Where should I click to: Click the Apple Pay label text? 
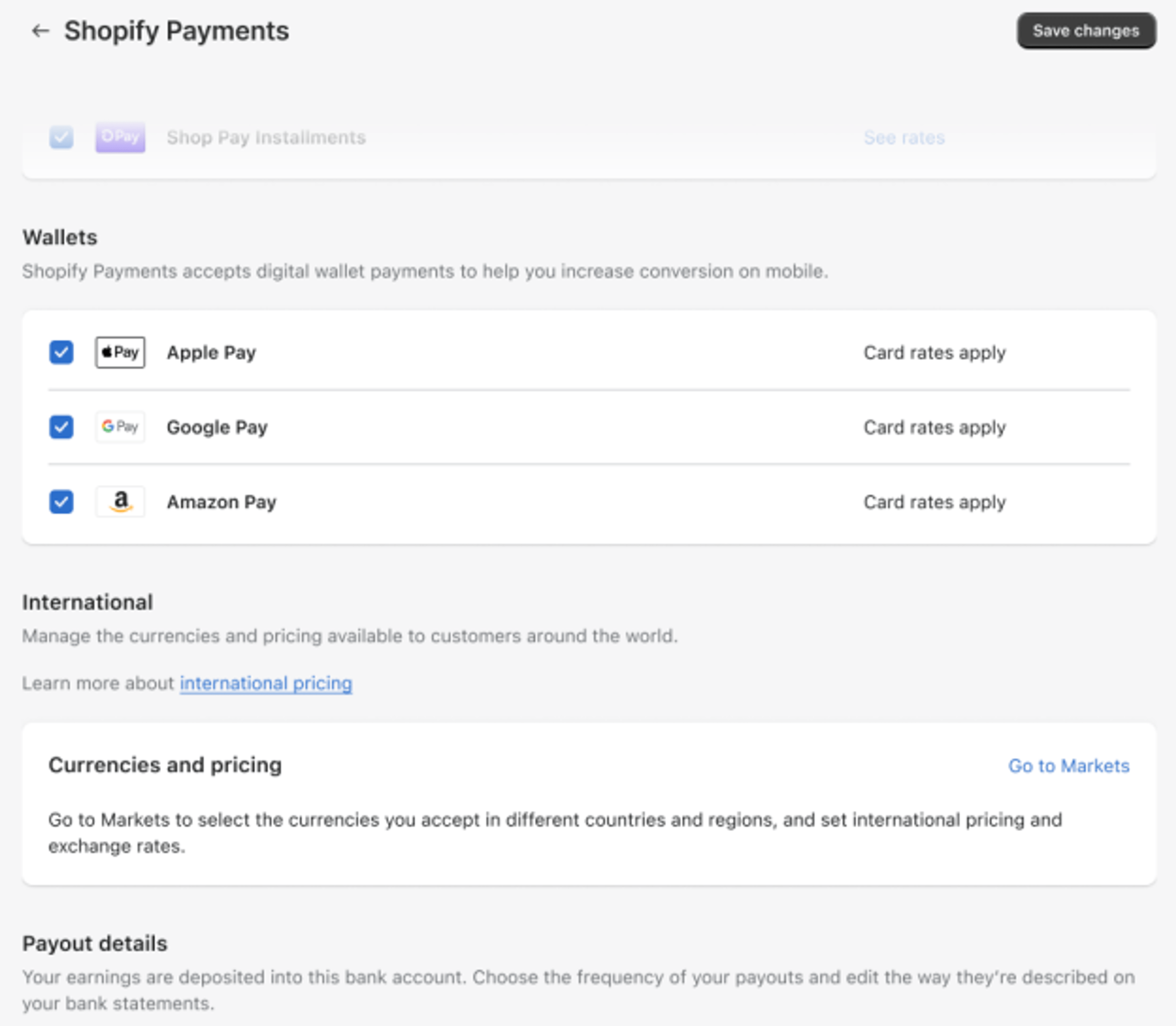click(211, 353)
